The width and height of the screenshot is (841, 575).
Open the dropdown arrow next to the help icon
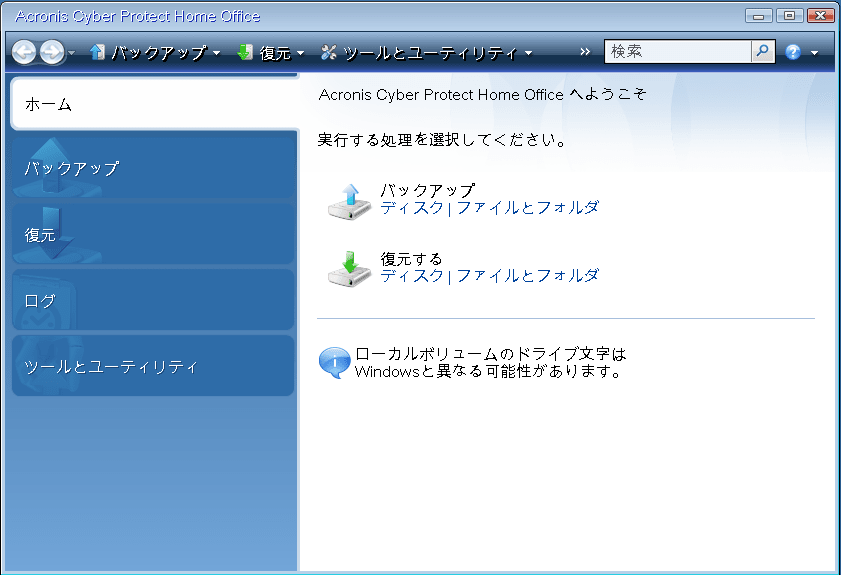815,53
